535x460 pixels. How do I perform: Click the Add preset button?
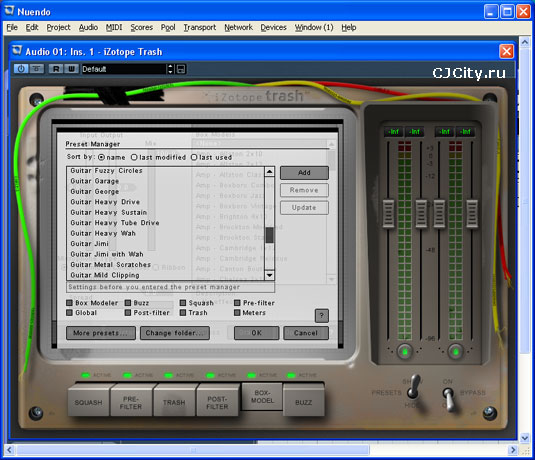pos(304,173)
